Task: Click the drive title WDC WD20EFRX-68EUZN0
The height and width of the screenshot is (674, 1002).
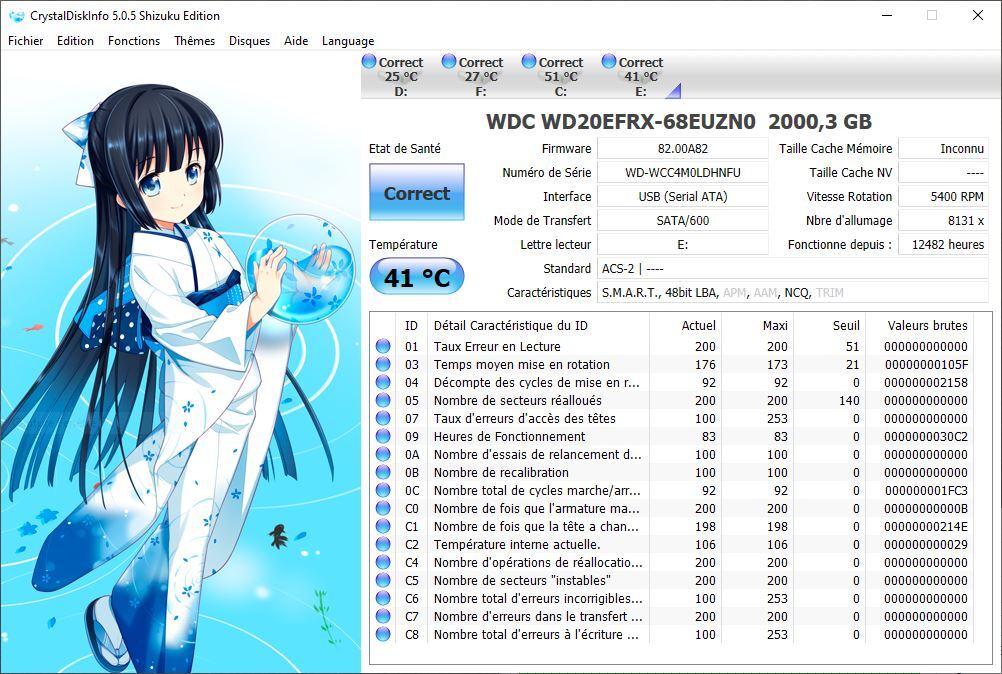Action: point(620,121)
